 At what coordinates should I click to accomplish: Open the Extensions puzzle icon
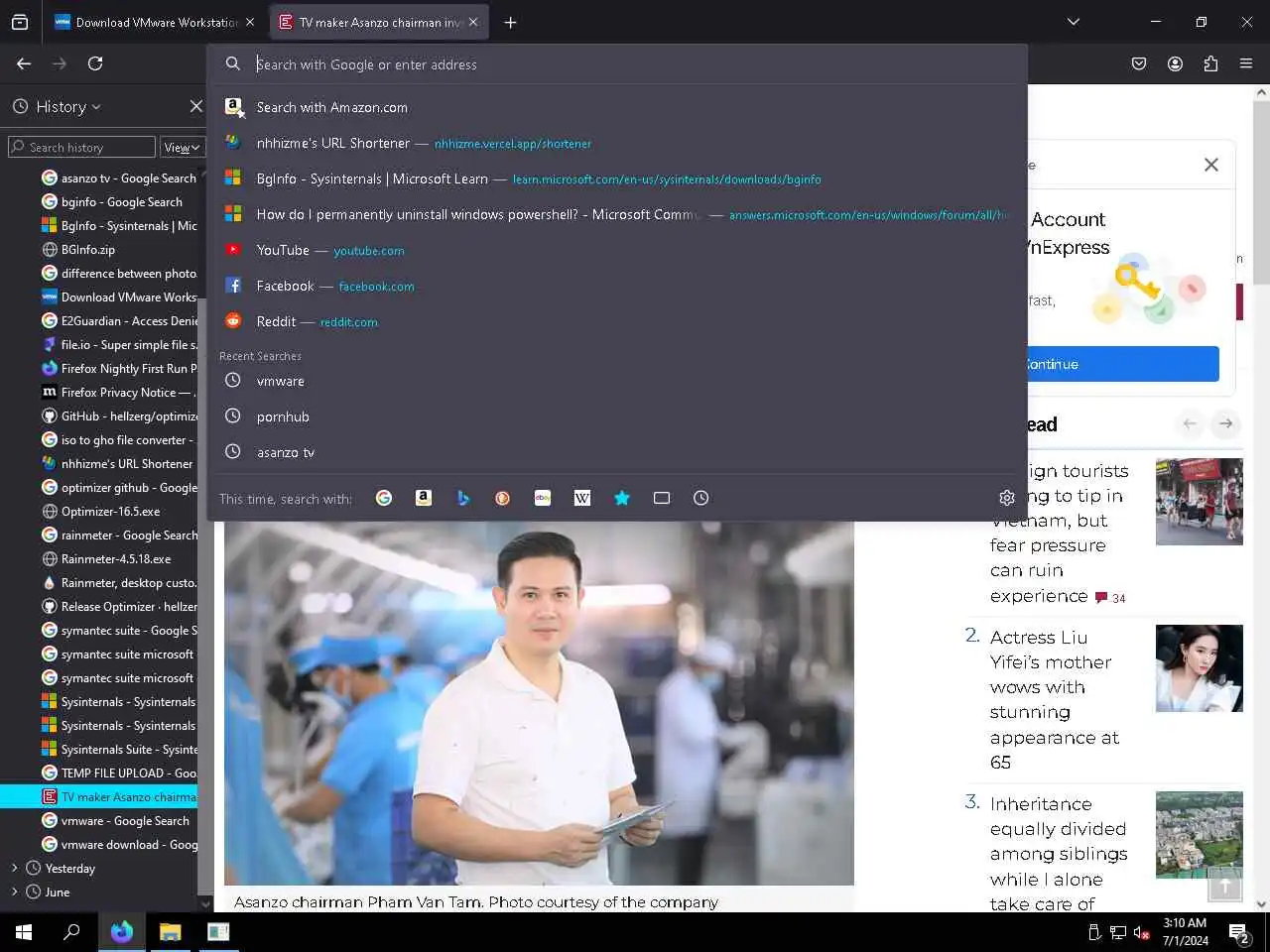pyautogui.click(x=1210, y=63)
